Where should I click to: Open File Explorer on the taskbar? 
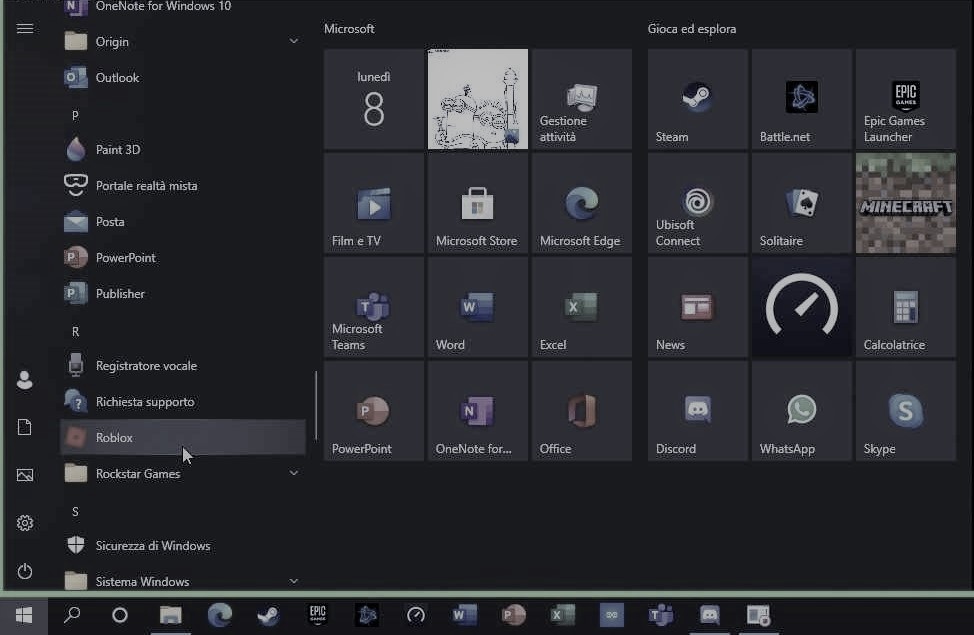click(170, 616)
